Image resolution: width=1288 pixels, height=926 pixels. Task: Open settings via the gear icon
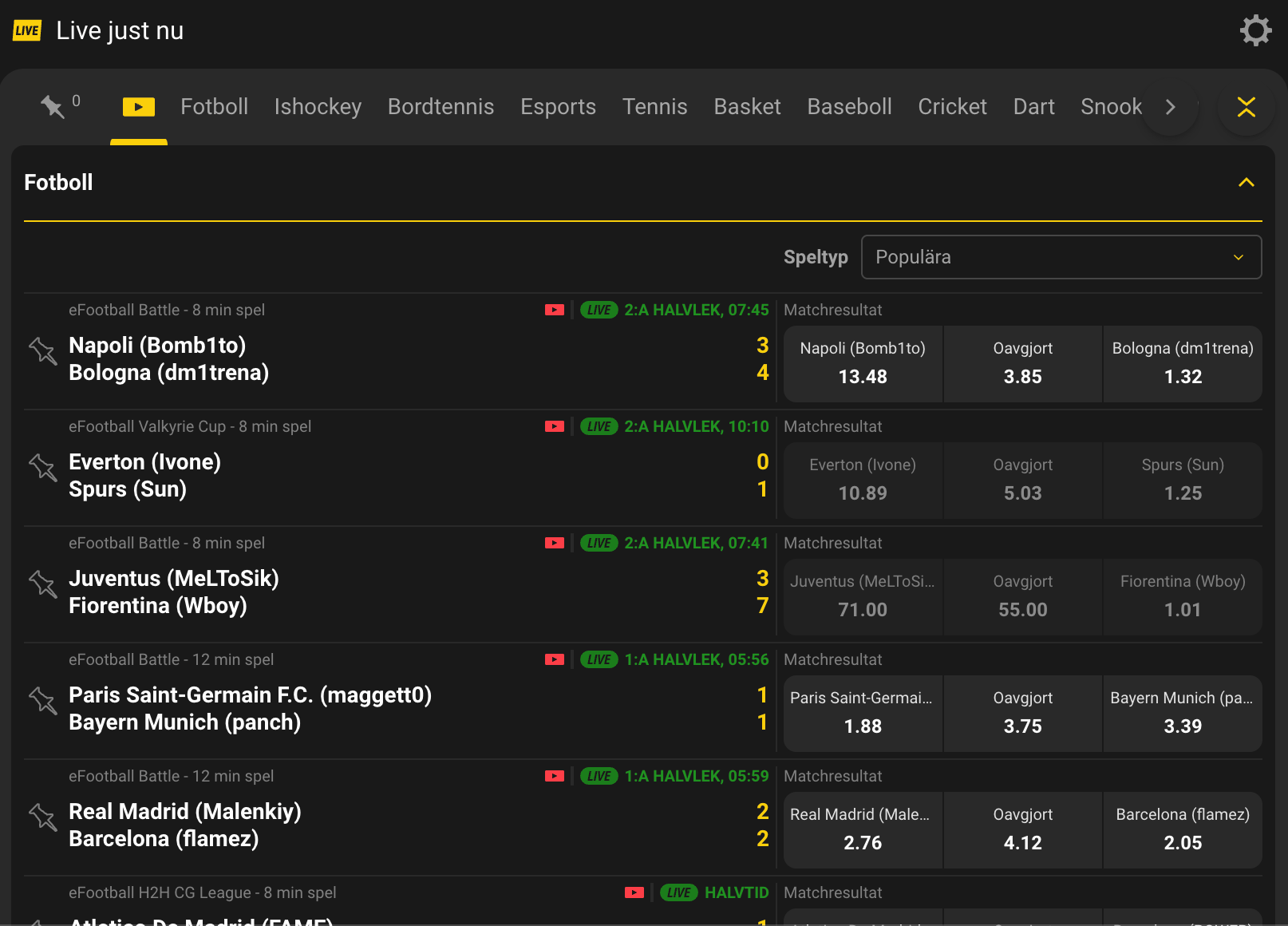click(1255, 30)
